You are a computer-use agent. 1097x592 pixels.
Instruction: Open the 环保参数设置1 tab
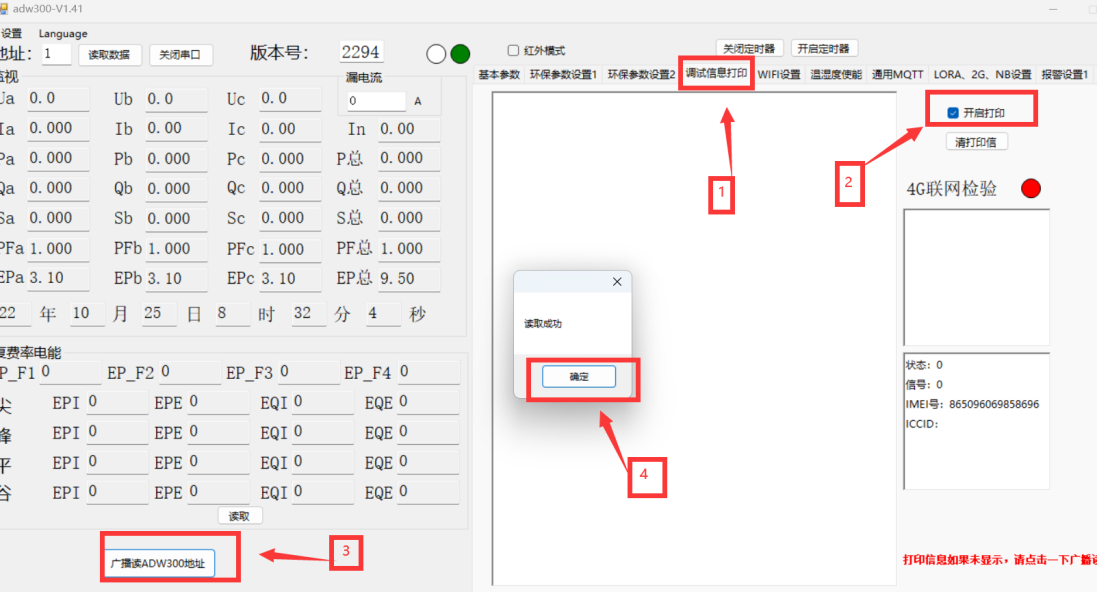coord(563,75)
